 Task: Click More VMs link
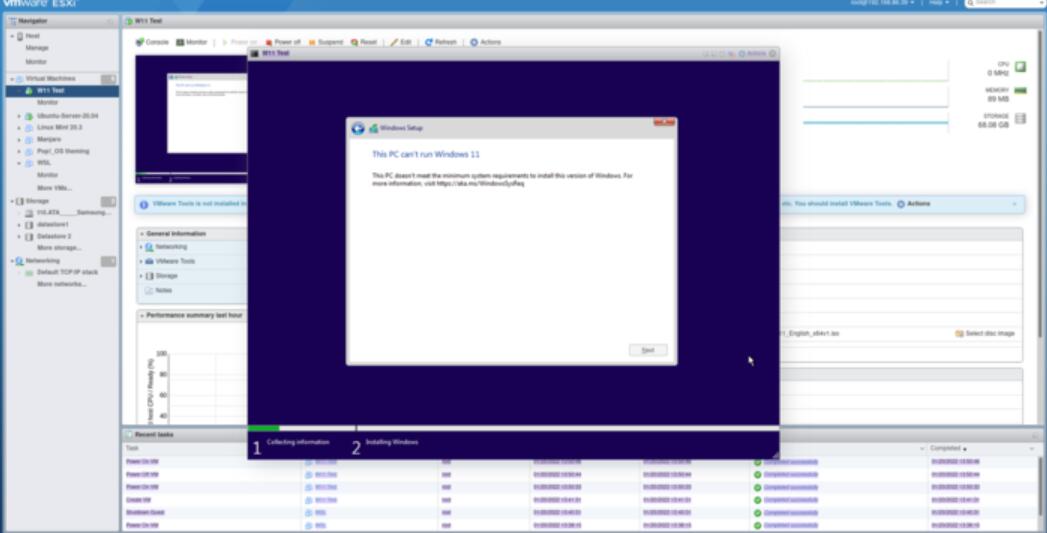pos(54,188)
